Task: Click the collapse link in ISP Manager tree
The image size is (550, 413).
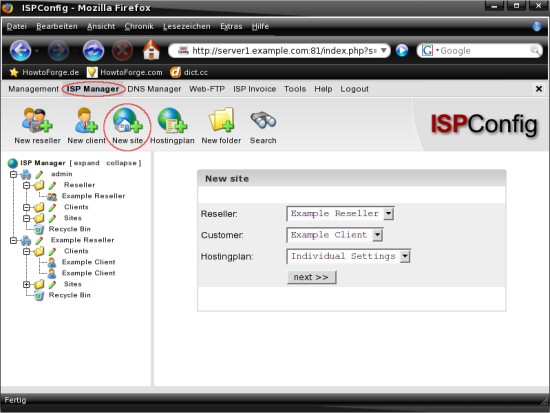Action: tap(121, 163)
